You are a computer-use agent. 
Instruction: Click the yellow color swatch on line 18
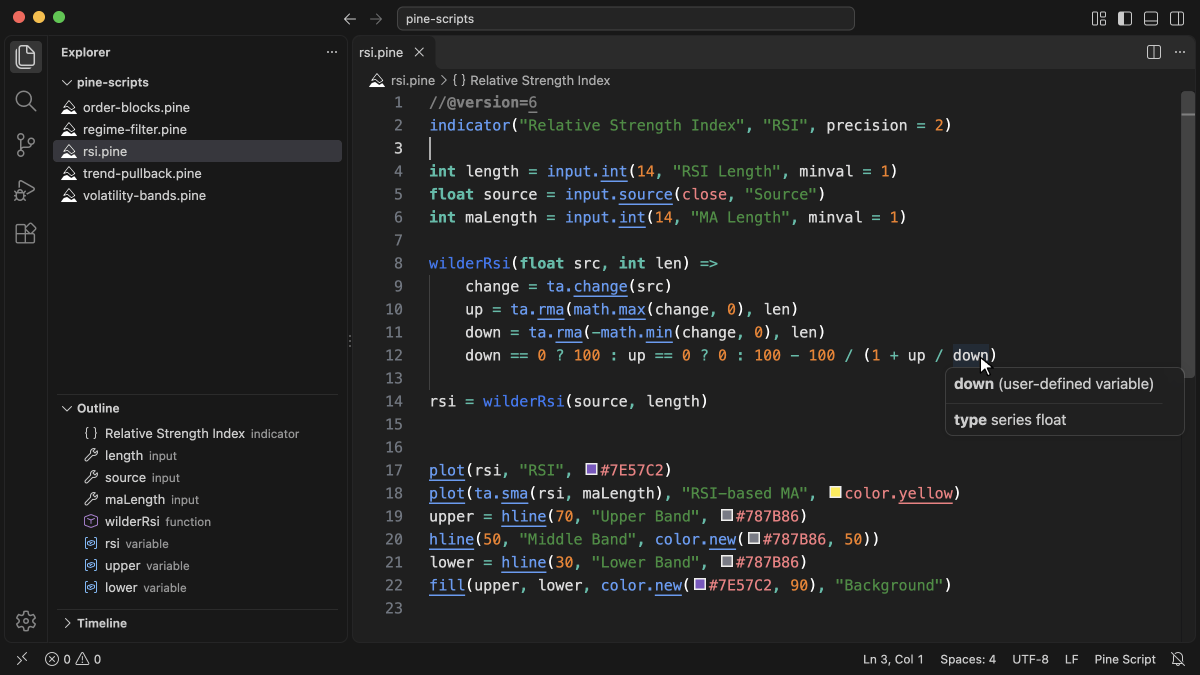835,493
